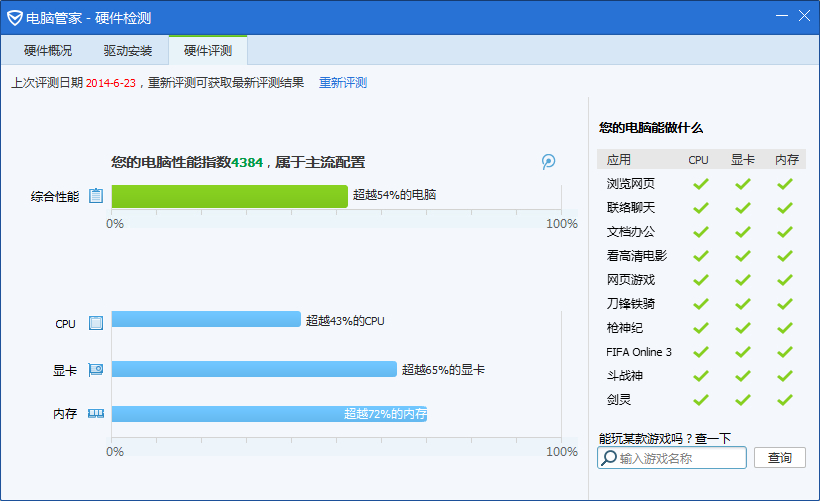Click the 查询 button
The image size is (820, 501).
780,458
